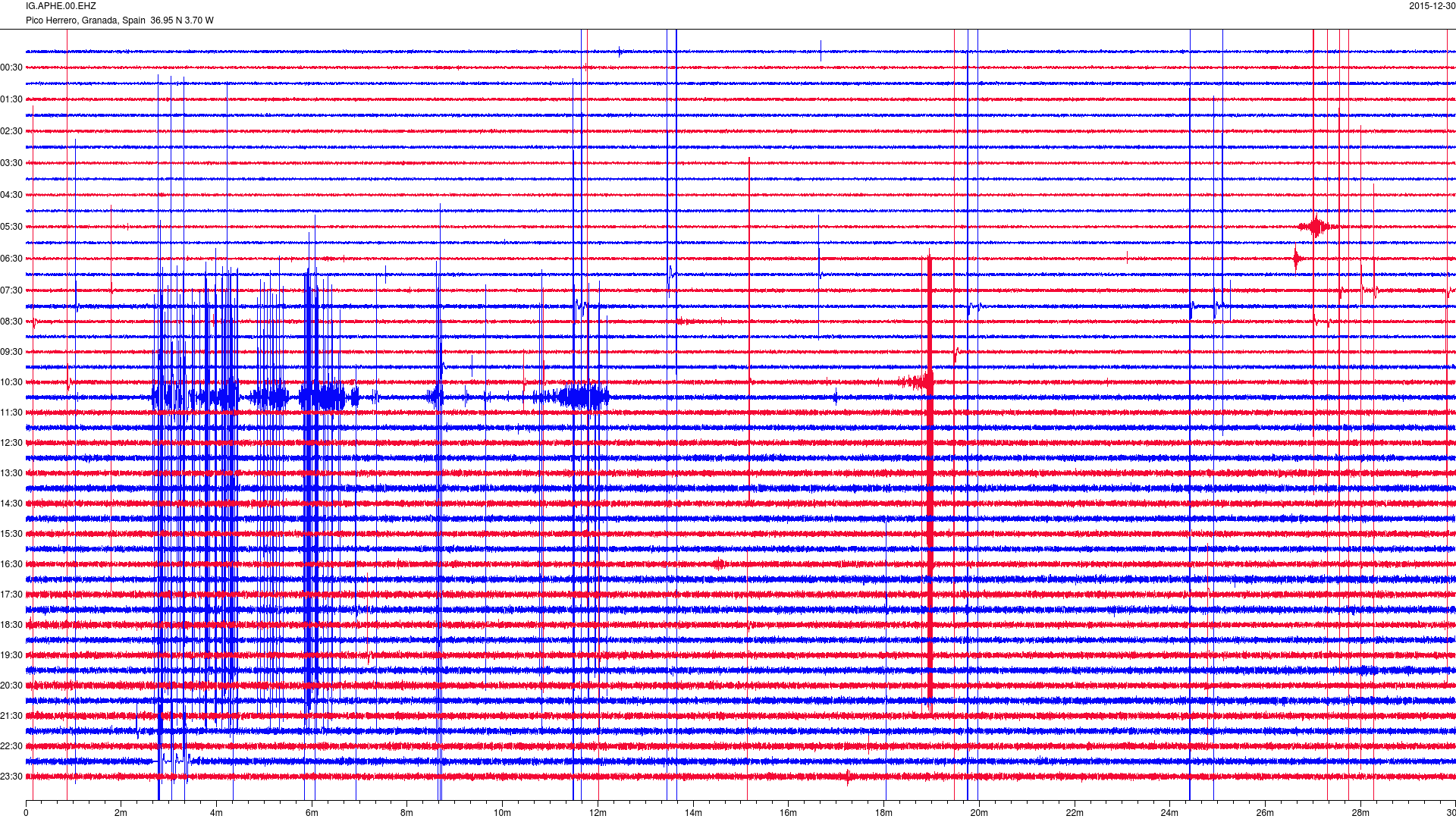Click the 08:30 time label

pos(11,322)
